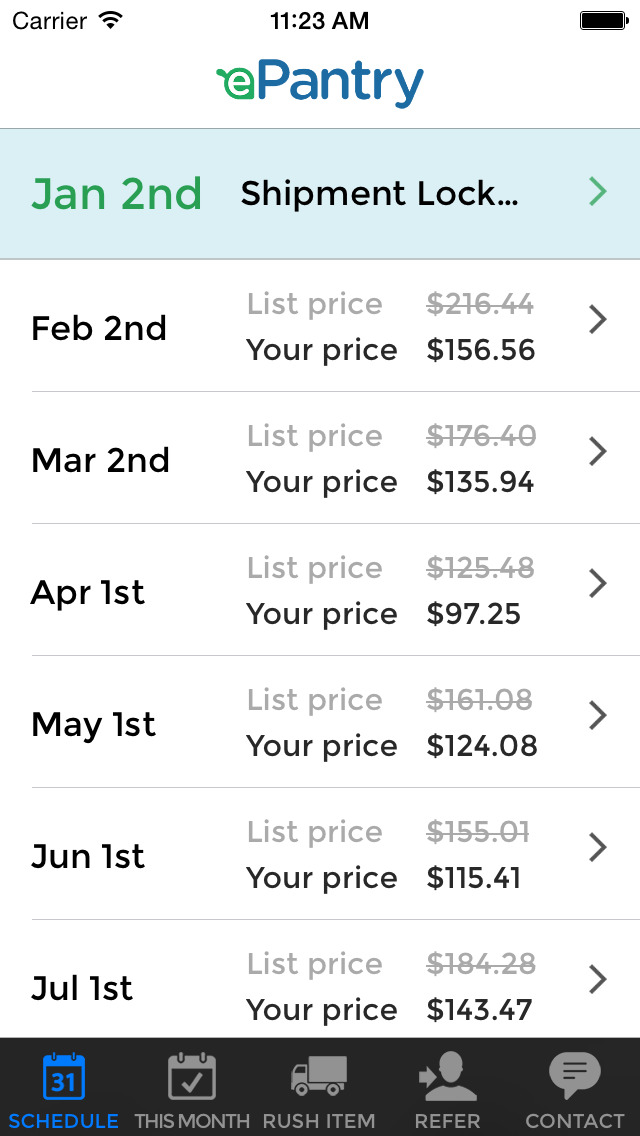
Task: Tap the Contact speech bubble icon
Action: click(x=575, y=1076)
